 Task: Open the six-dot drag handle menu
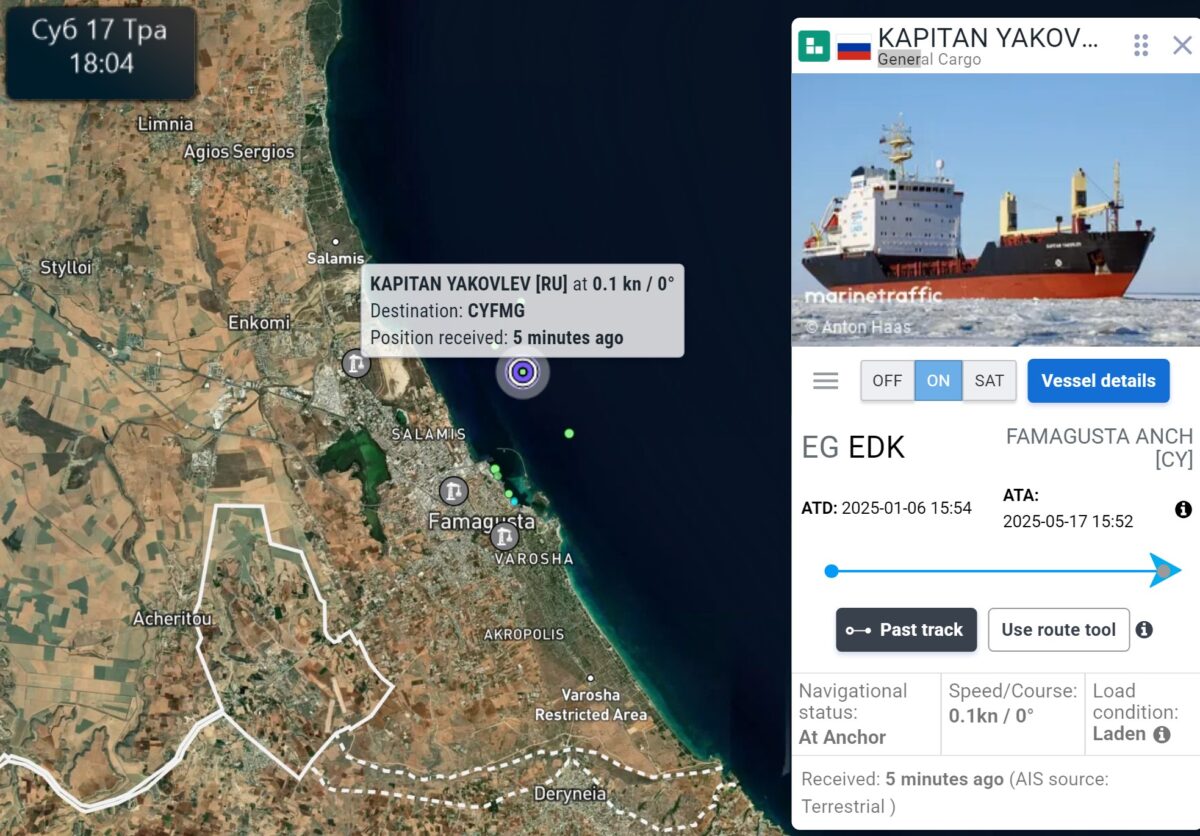coord(1141,45)
